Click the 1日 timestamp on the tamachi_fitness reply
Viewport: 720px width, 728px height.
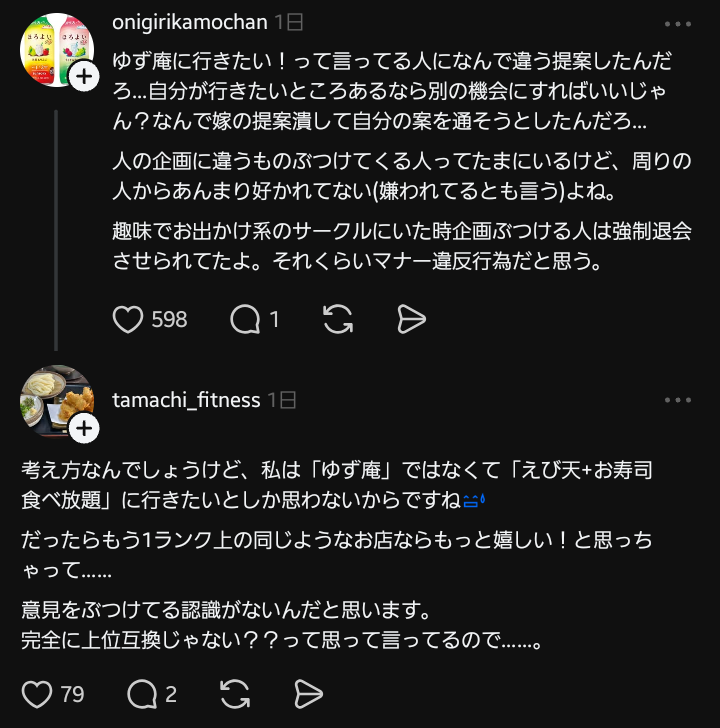tap(282, 400)
